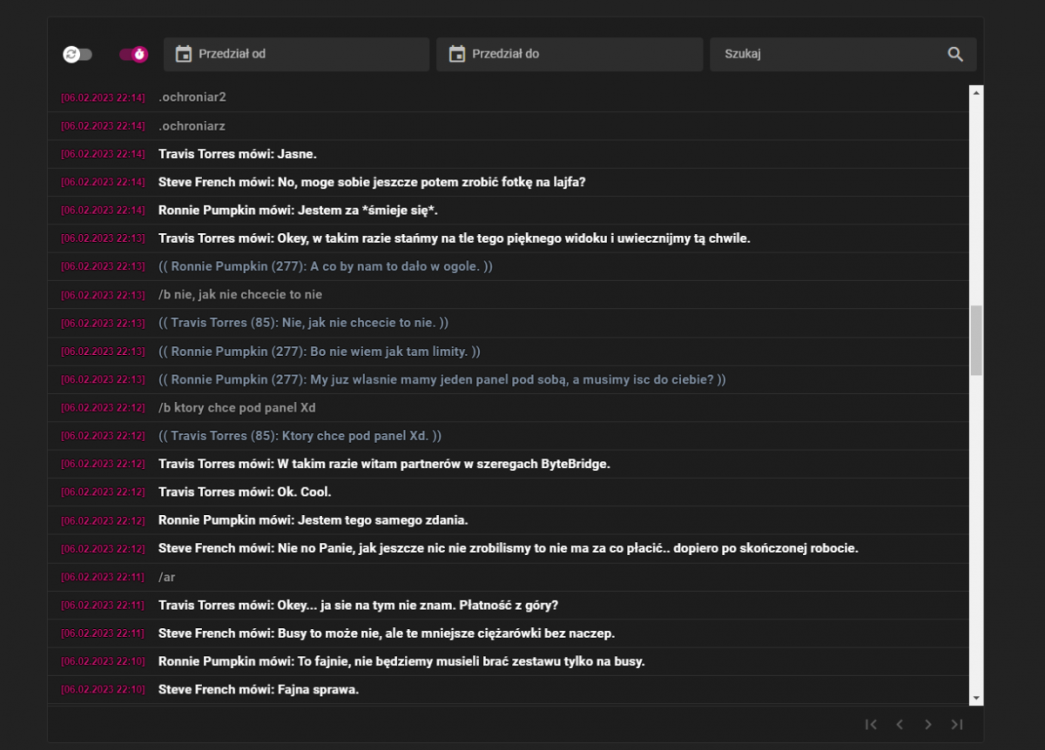This screenshot has width=1045, height=750.
Task: Select 'Travis Torres mówi: Ok. Cool.' line
Action: [x=508, y=492]
